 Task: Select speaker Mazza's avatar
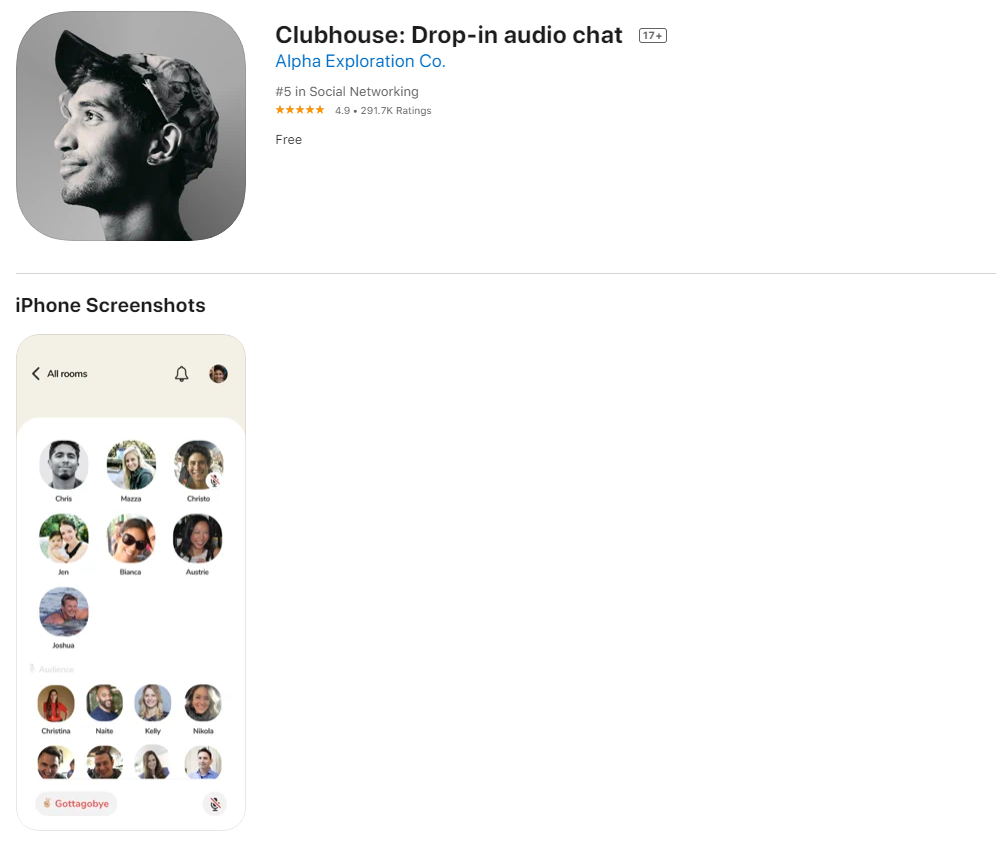pyautogui.click(x=131, y=464)
